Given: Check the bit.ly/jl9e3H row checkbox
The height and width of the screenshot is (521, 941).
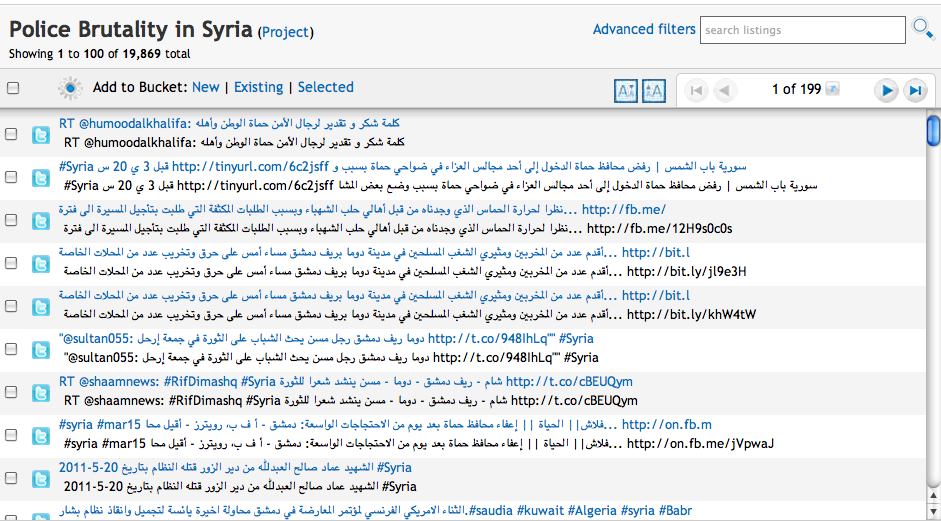Looking at the screenshot, I should 11,263.
